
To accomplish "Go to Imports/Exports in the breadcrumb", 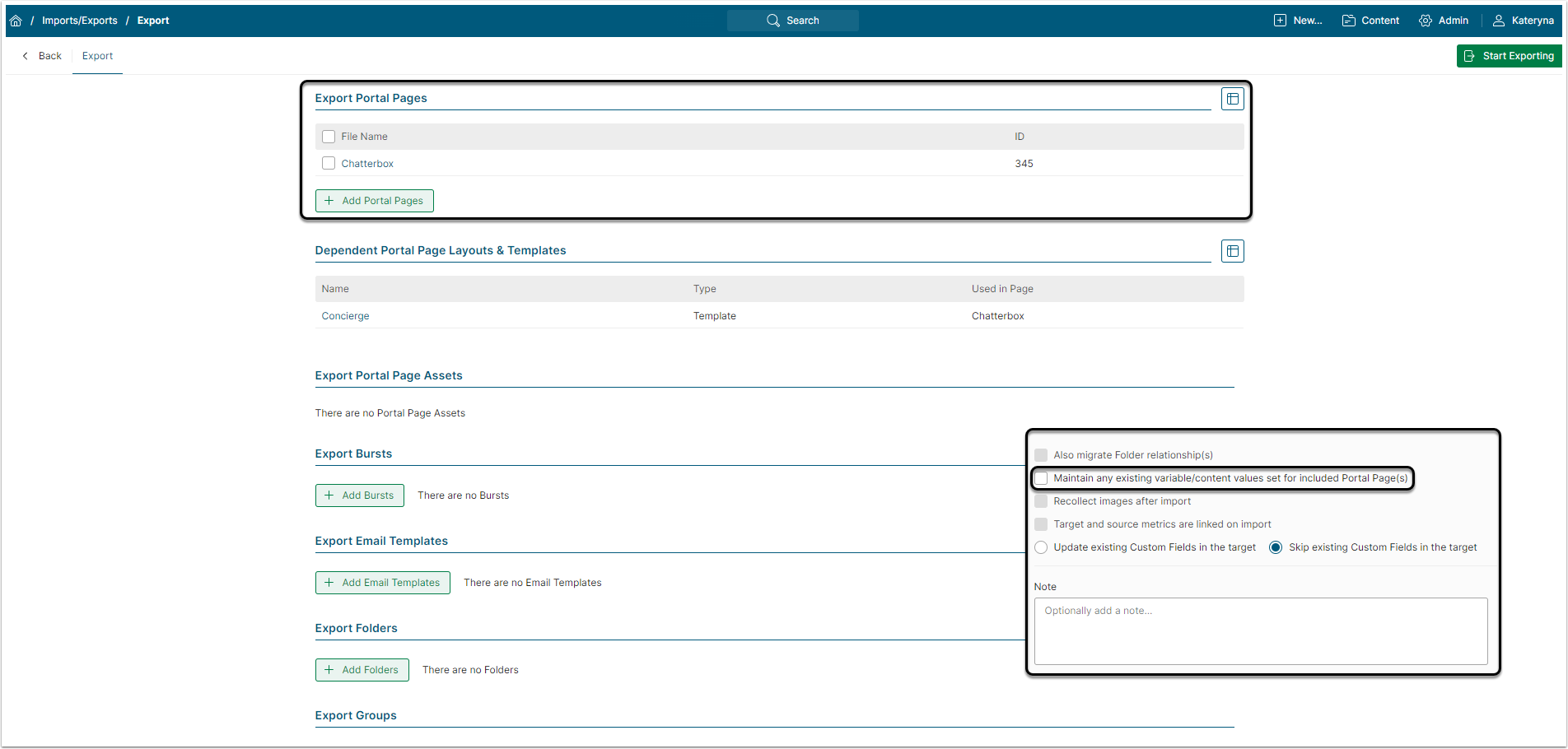I will (80, 21).
